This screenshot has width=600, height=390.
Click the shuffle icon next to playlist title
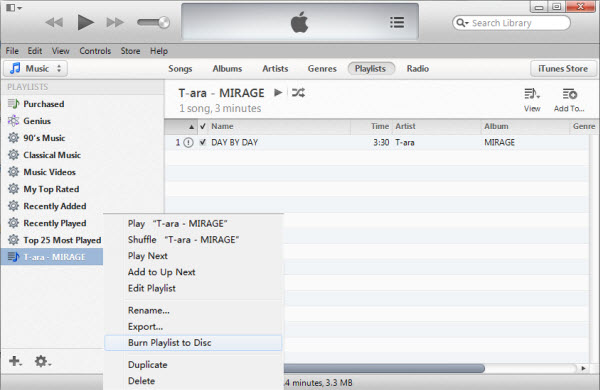[x=298, y=93]
